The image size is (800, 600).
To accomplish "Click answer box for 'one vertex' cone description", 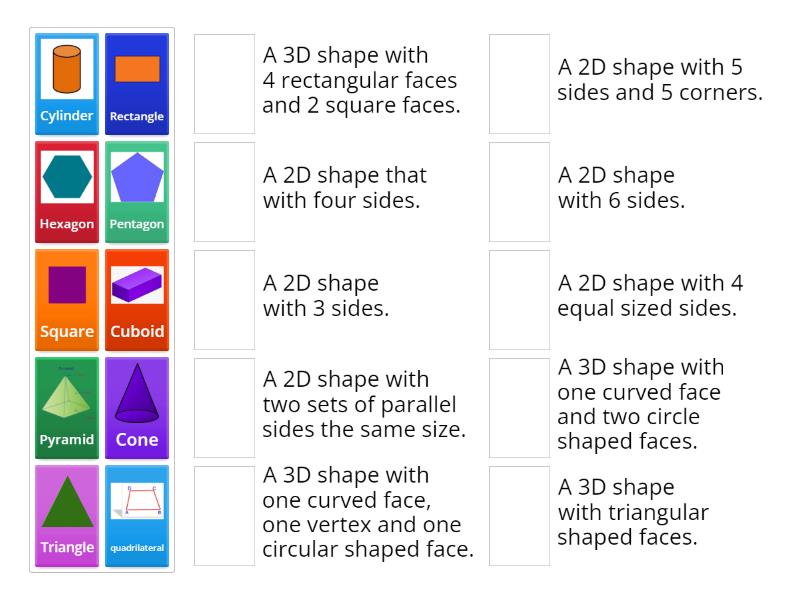I will click(x=224, y=516).
